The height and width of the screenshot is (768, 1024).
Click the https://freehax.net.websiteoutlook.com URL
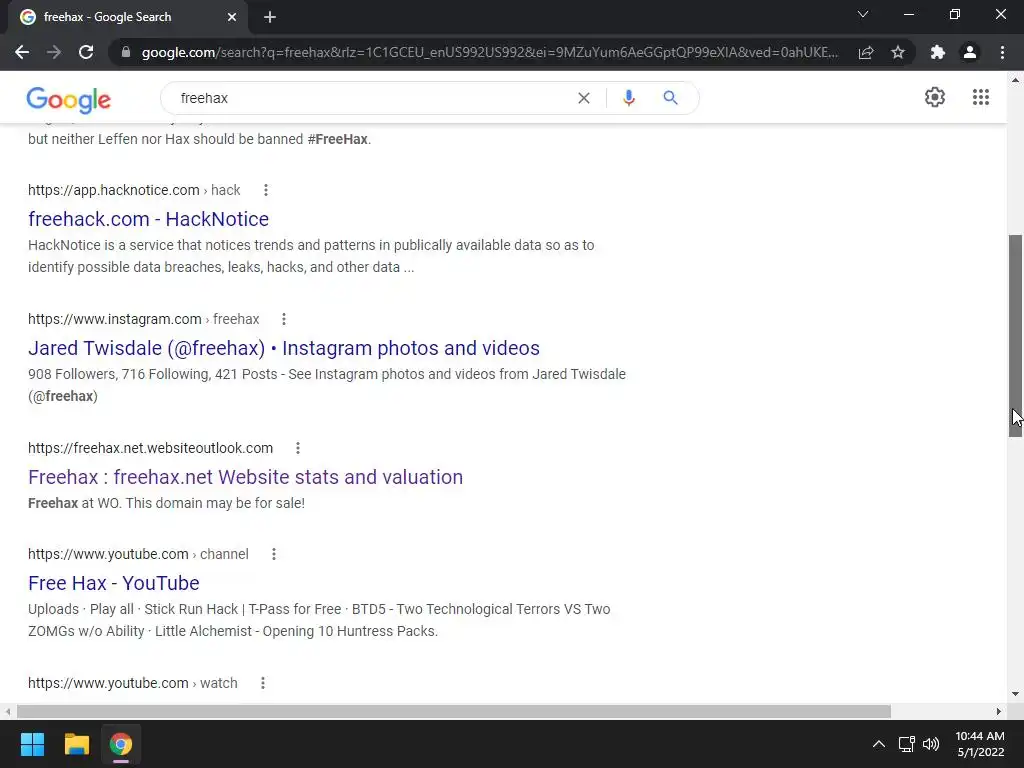coord(150,448)
